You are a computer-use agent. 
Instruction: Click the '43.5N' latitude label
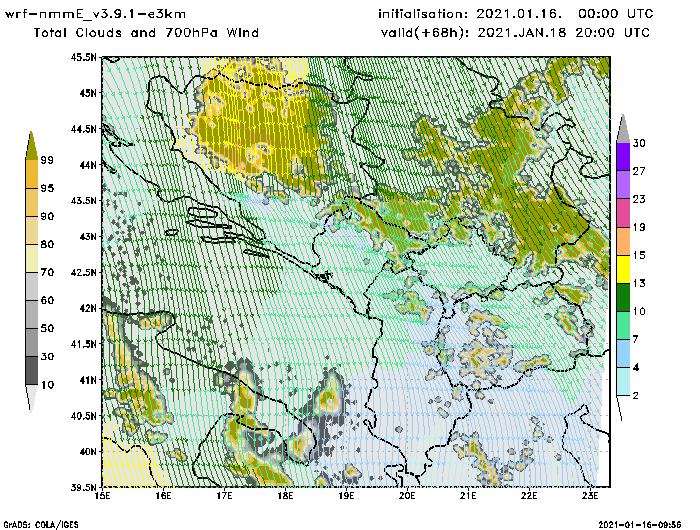(83, 201)
